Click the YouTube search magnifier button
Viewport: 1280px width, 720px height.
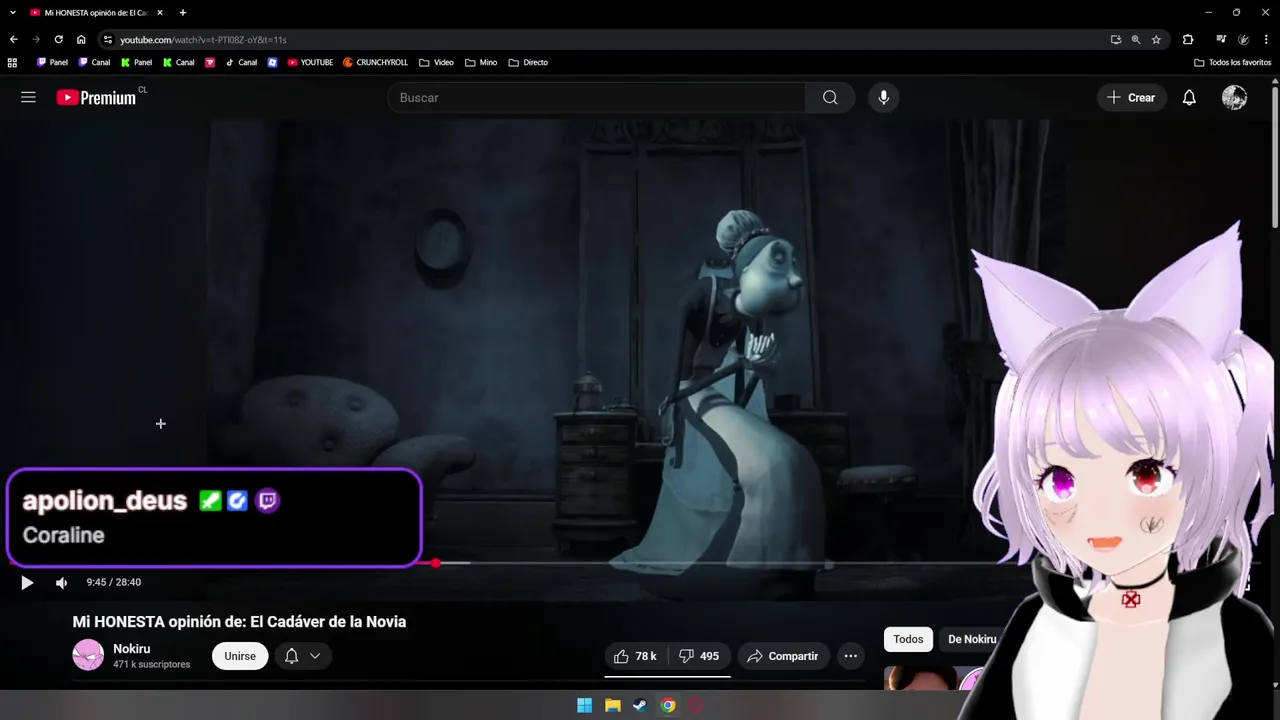coord(830,97)
